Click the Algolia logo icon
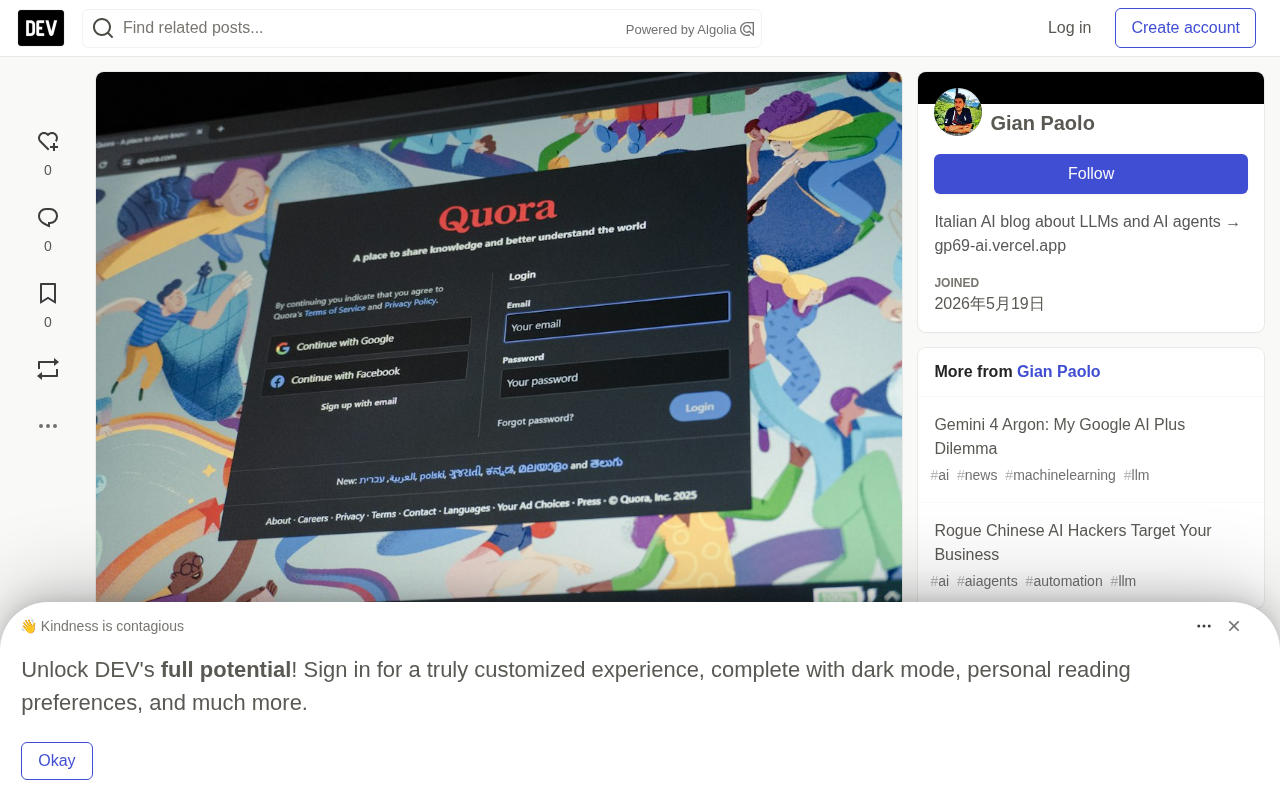The width and height of the screenshot is (1280, 800). (747, 29)
